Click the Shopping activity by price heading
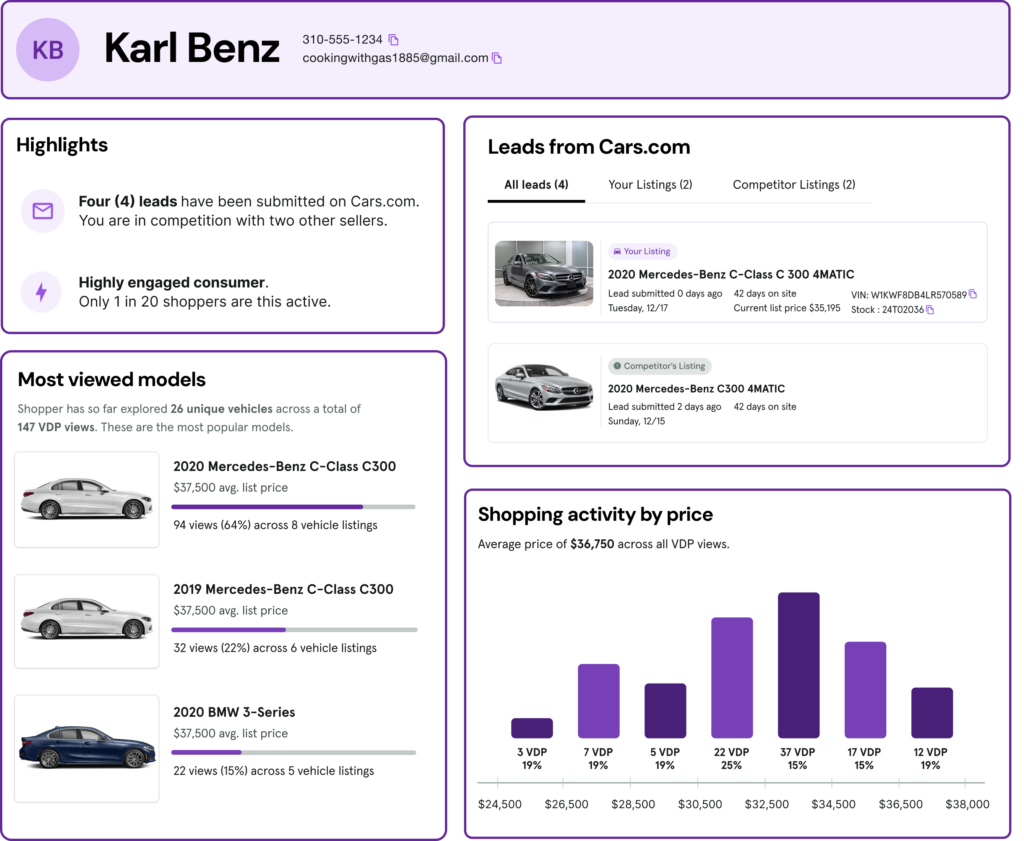Screen dimensions: 1024x841 (x=596, y=515)
